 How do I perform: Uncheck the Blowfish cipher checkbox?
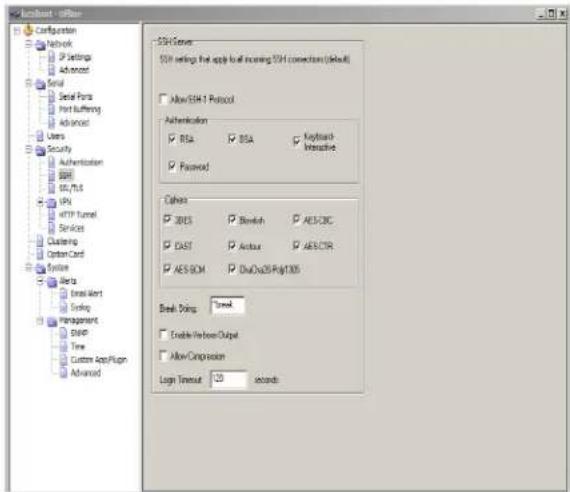coord(232,219)
